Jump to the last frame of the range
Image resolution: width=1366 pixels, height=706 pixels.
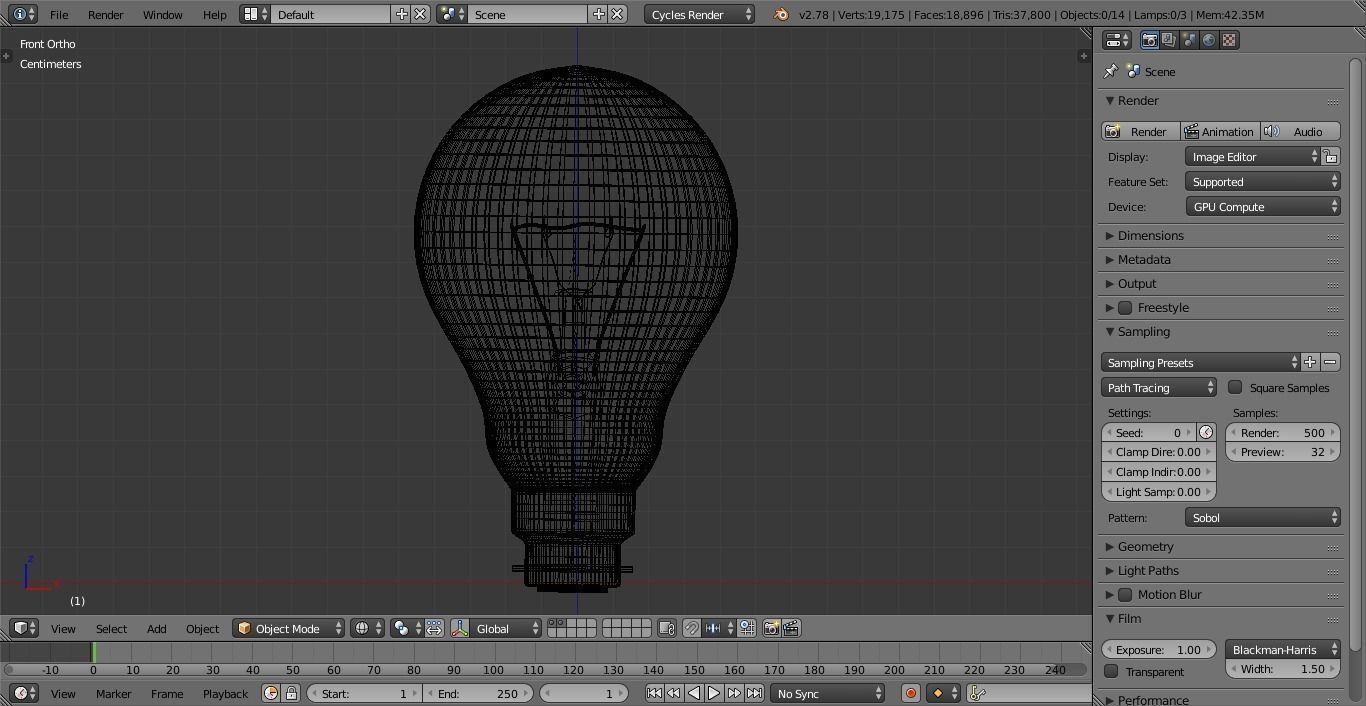click(755, 693)
